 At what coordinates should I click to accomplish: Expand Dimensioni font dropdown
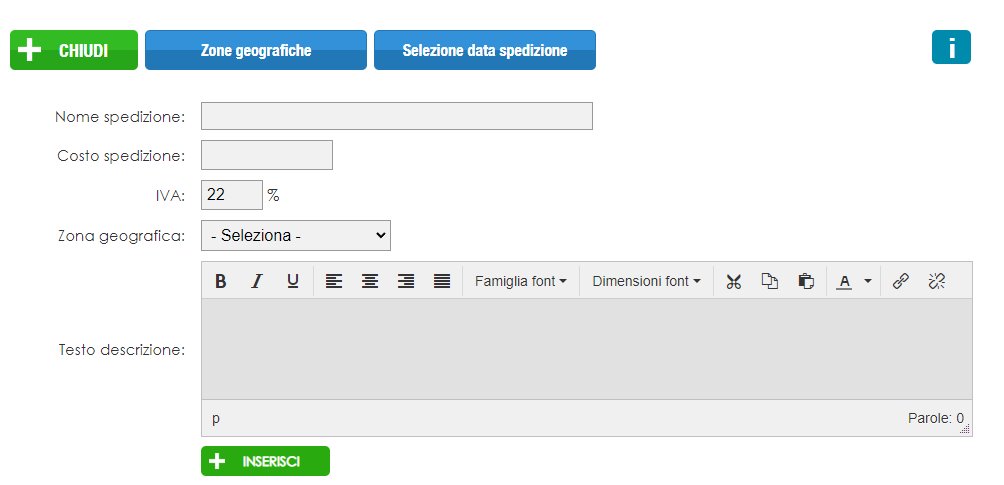pyautogui.click(x=646, y=282)
